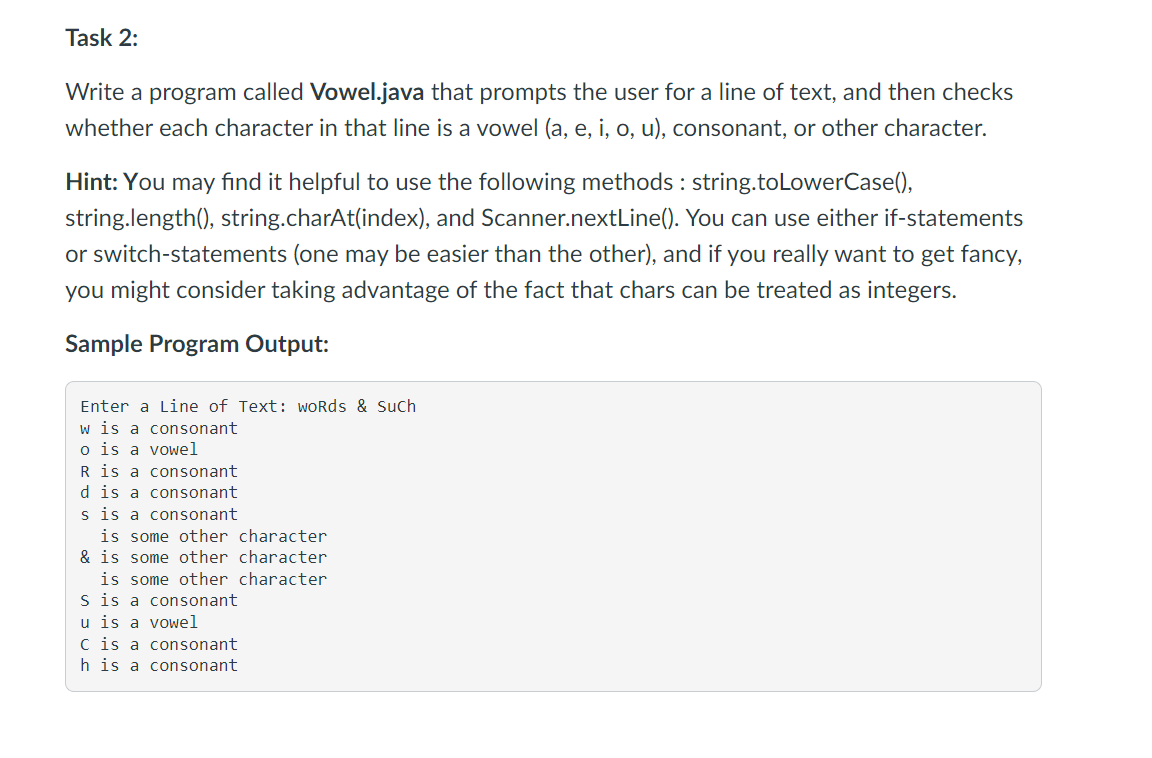Click the 'R is a consonant' output line
Viewport: 1152px width, 758px height.
click(159, 471)
